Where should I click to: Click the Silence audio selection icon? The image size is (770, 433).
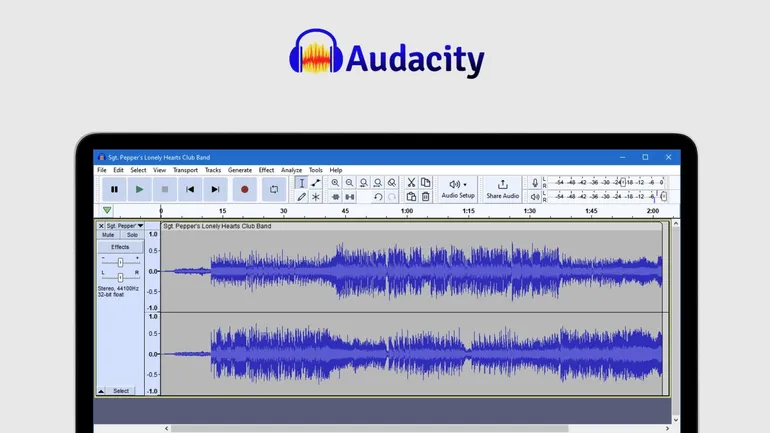[350, 197]
